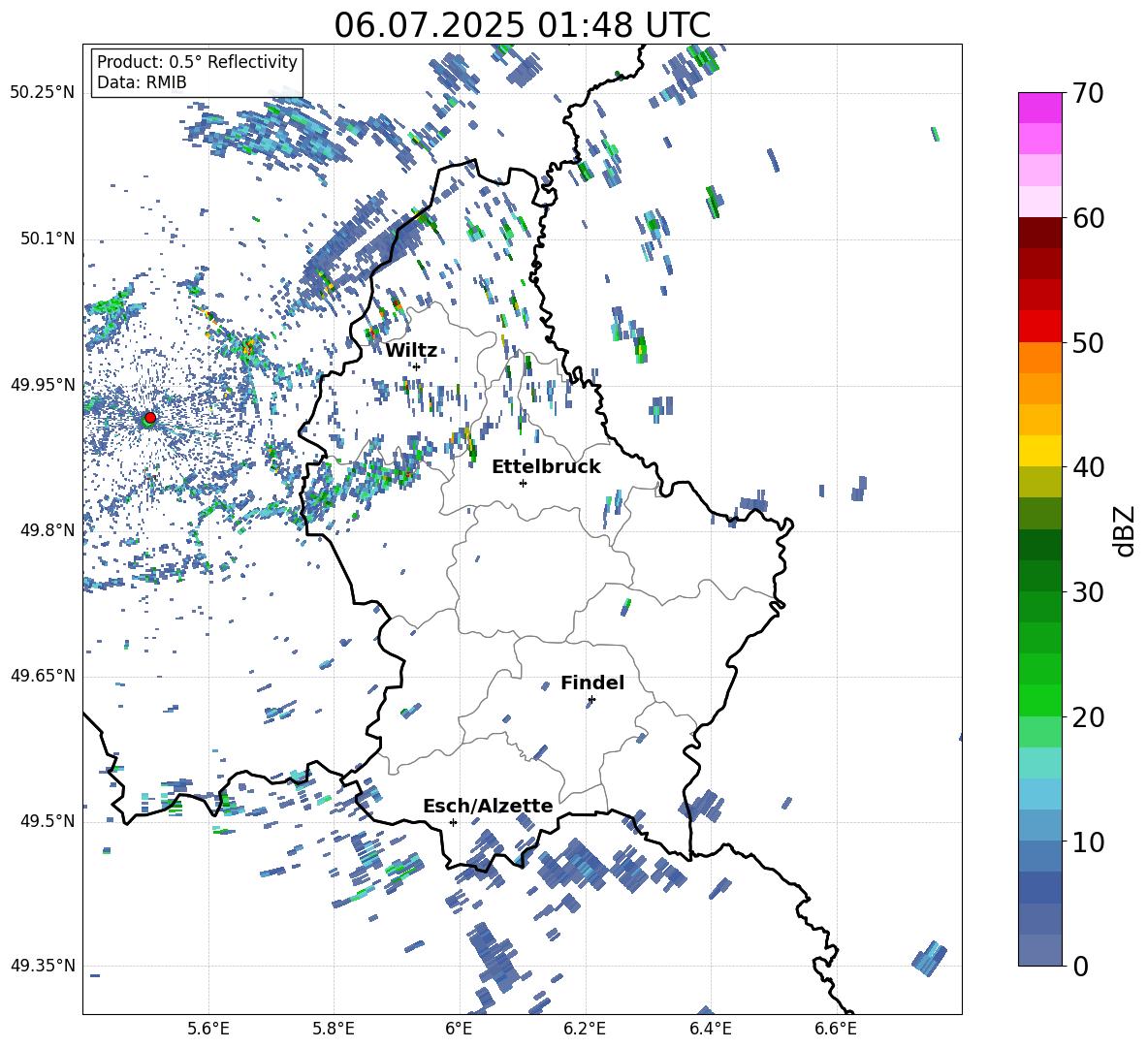The width and height of the screenshot is (1148, 1048).
Task: Click the 6.4°E longitude label
Action: 710,1029
